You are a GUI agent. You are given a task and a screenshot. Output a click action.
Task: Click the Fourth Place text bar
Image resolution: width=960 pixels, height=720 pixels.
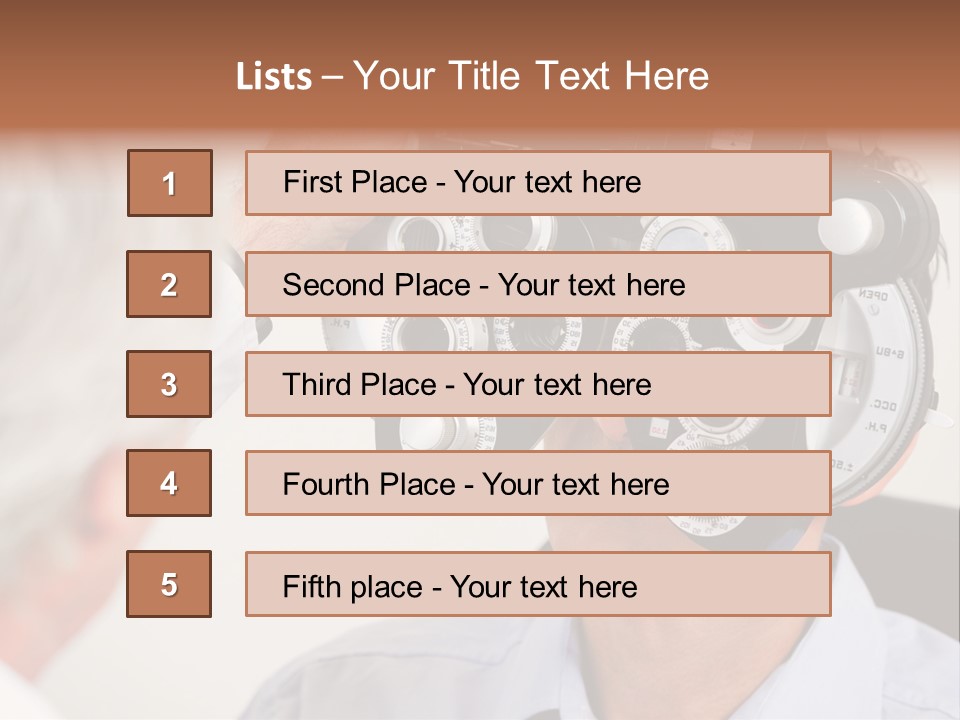point(538,483)
